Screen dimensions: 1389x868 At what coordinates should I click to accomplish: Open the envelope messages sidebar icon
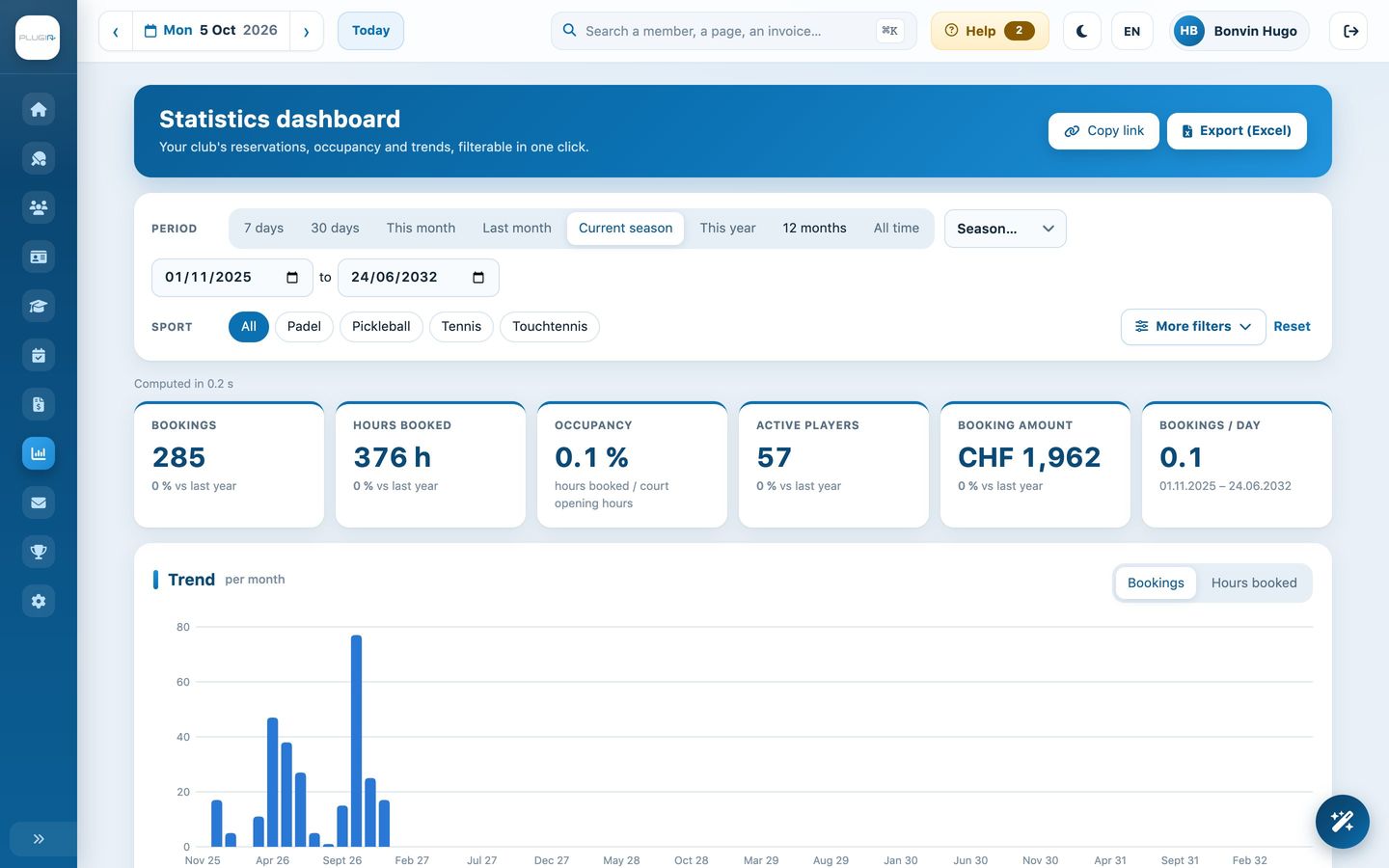(x=39, y=502)
